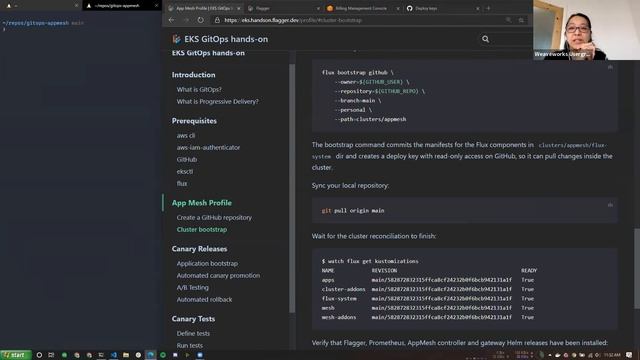640x360 pixels.
Task: Open the EKS GitOps hands-on header title link
Action: pos(226,39)
